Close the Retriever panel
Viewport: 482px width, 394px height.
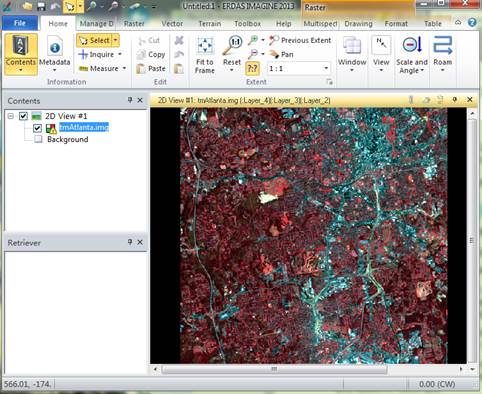(x=140, y=242)
